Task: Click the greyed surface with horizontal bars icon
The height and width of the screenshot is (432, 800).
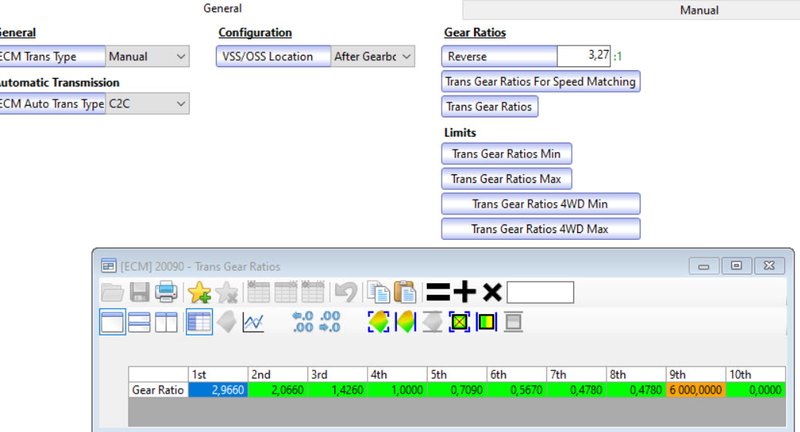Action: pos(432,322)
